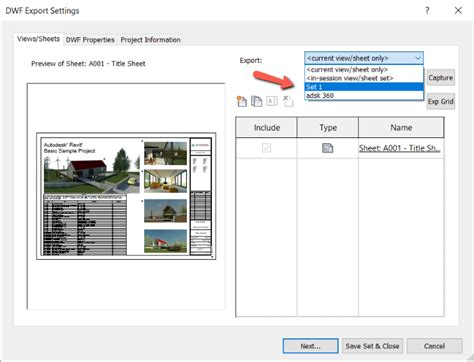Expand the Export dropdown arrow

tap(418, 58)
